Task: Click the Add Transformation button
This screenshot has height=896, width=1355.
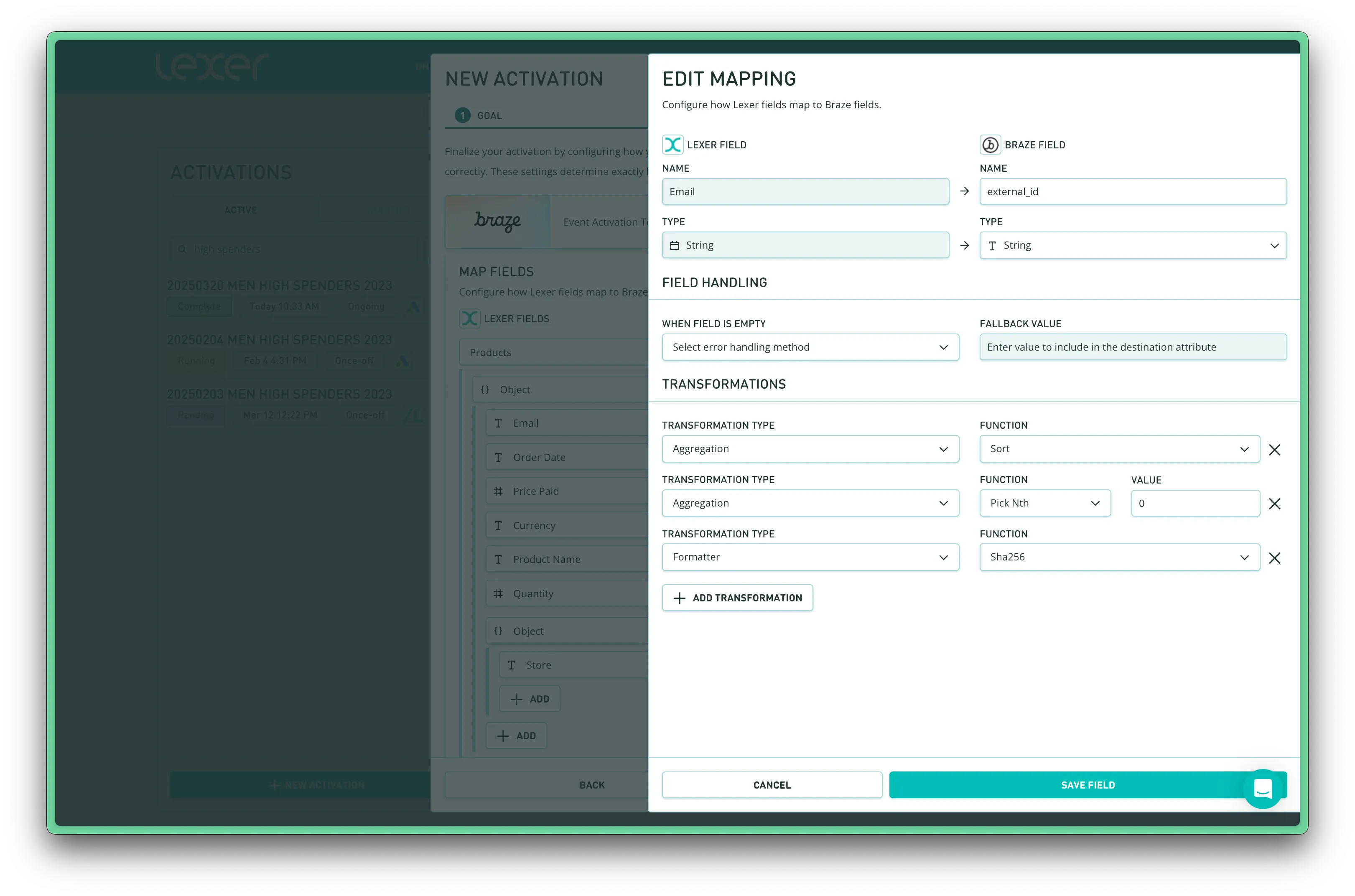Action: pyautogui.click(x=737, y=598)
